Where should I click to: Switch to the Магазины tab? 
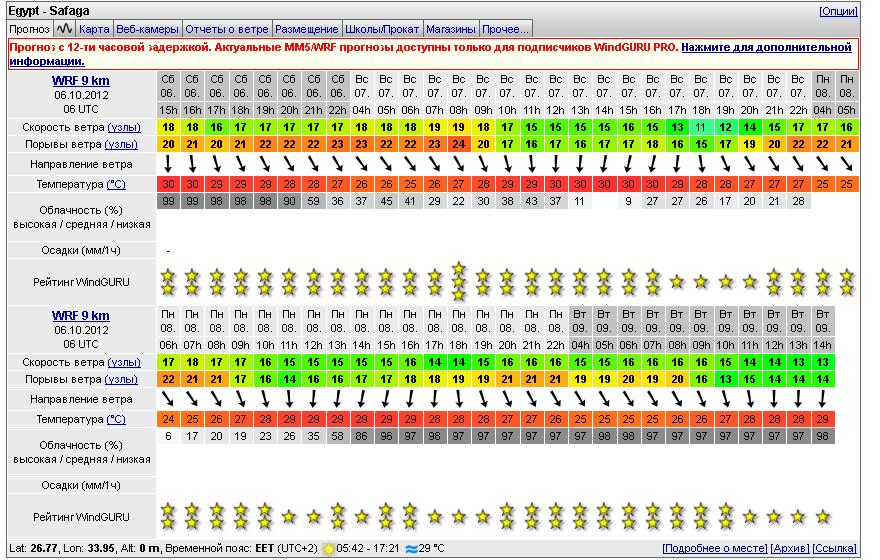point(451,29)
